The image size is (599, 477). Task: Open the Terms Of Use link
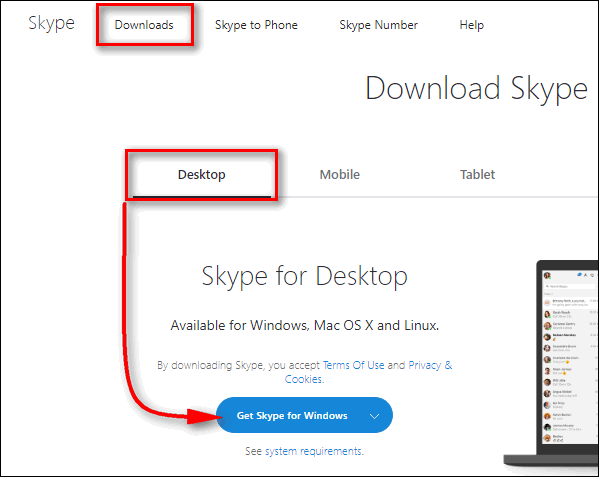pos(353,365)
